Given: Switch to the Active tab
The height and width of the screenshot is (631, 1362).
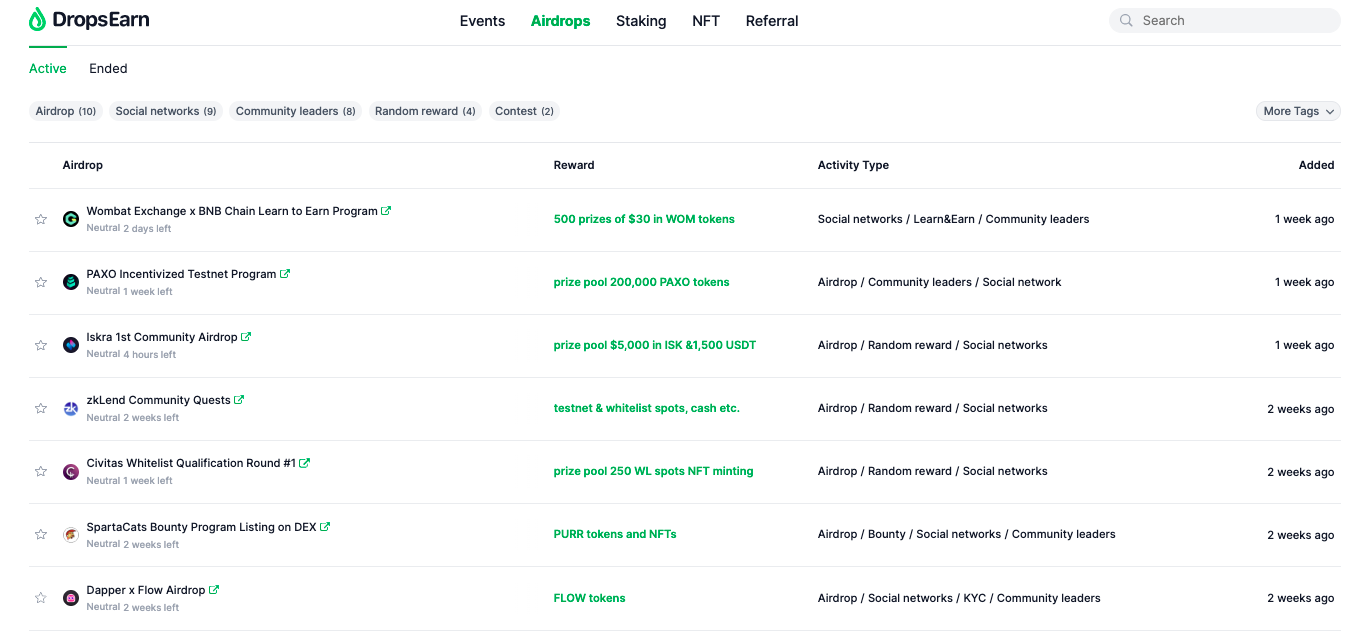Looking at the screenshot, I should pyautogui.click(x=48, y=69).
